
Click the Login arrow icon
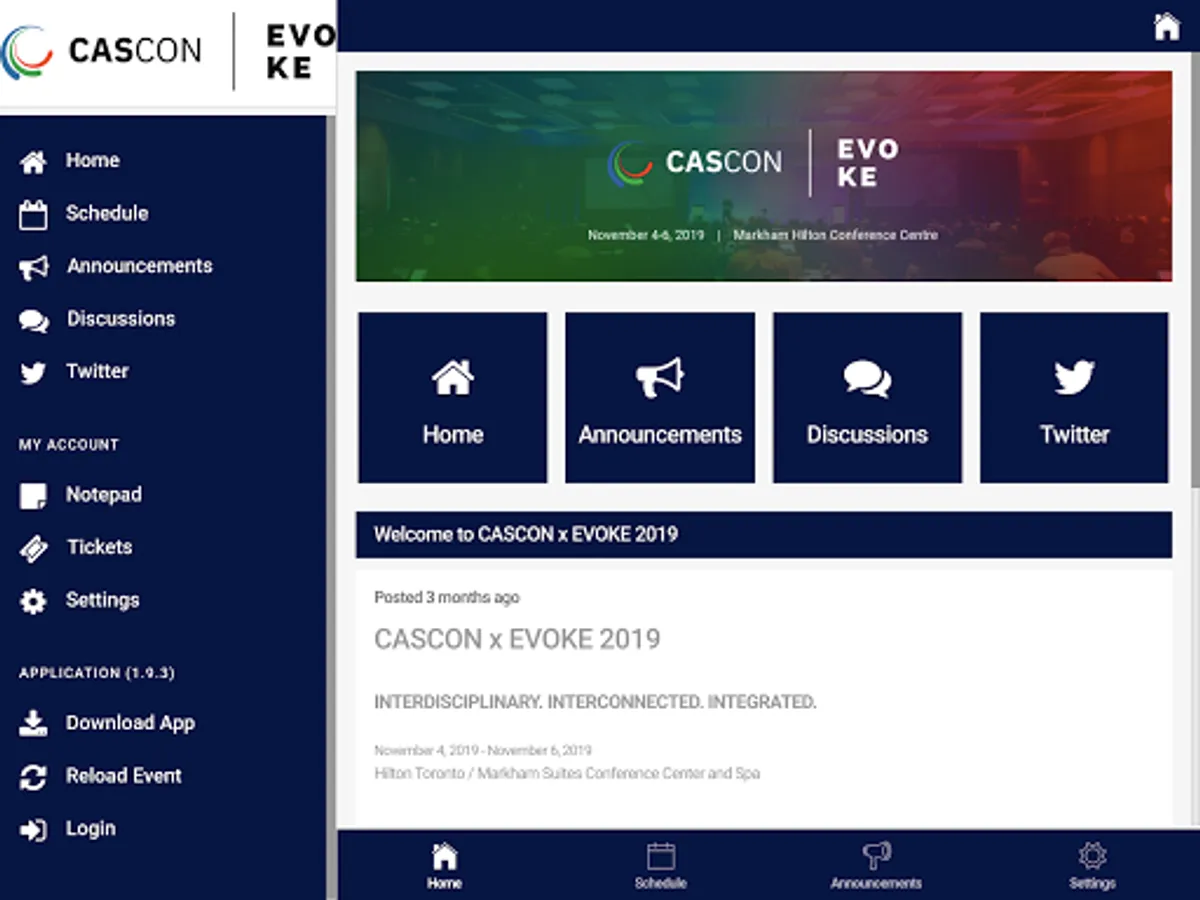33,830
